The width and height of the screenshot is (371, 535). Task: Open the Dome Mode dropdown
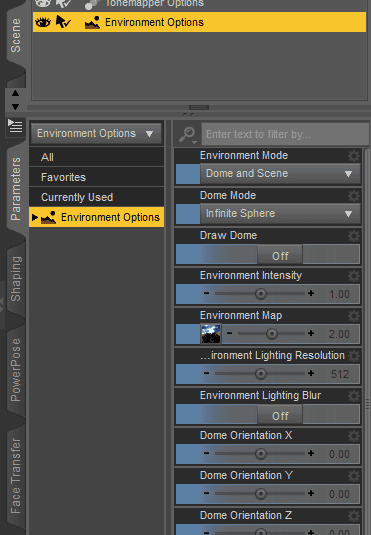(280, 214)
